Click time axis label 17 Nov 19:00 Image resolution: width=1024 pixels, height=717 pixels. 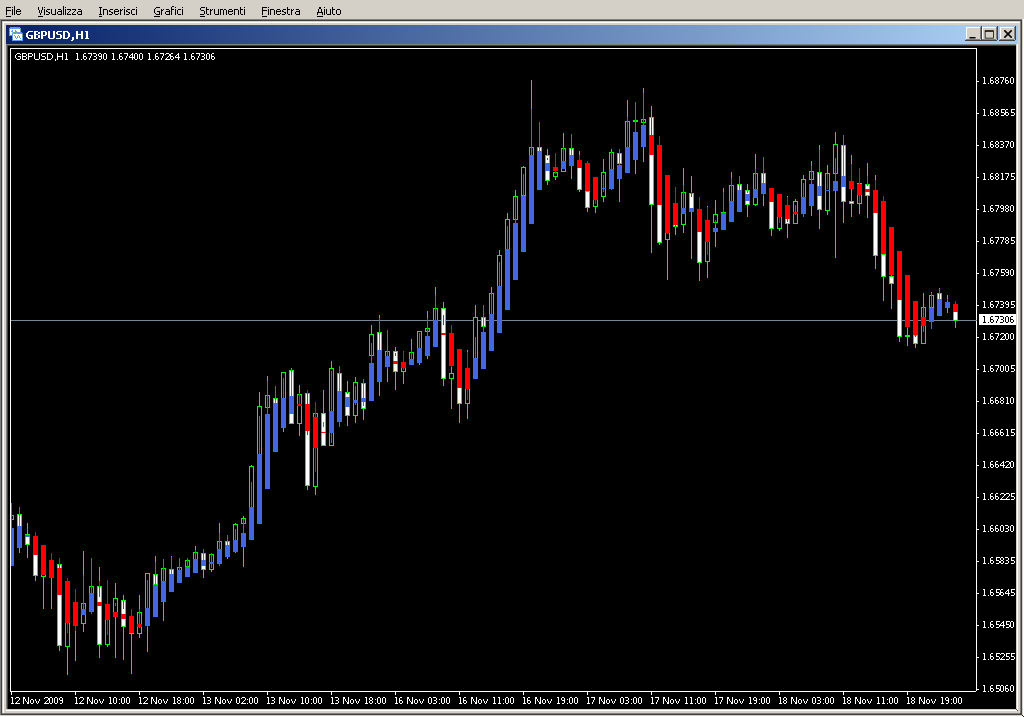[x=742, y=701]
